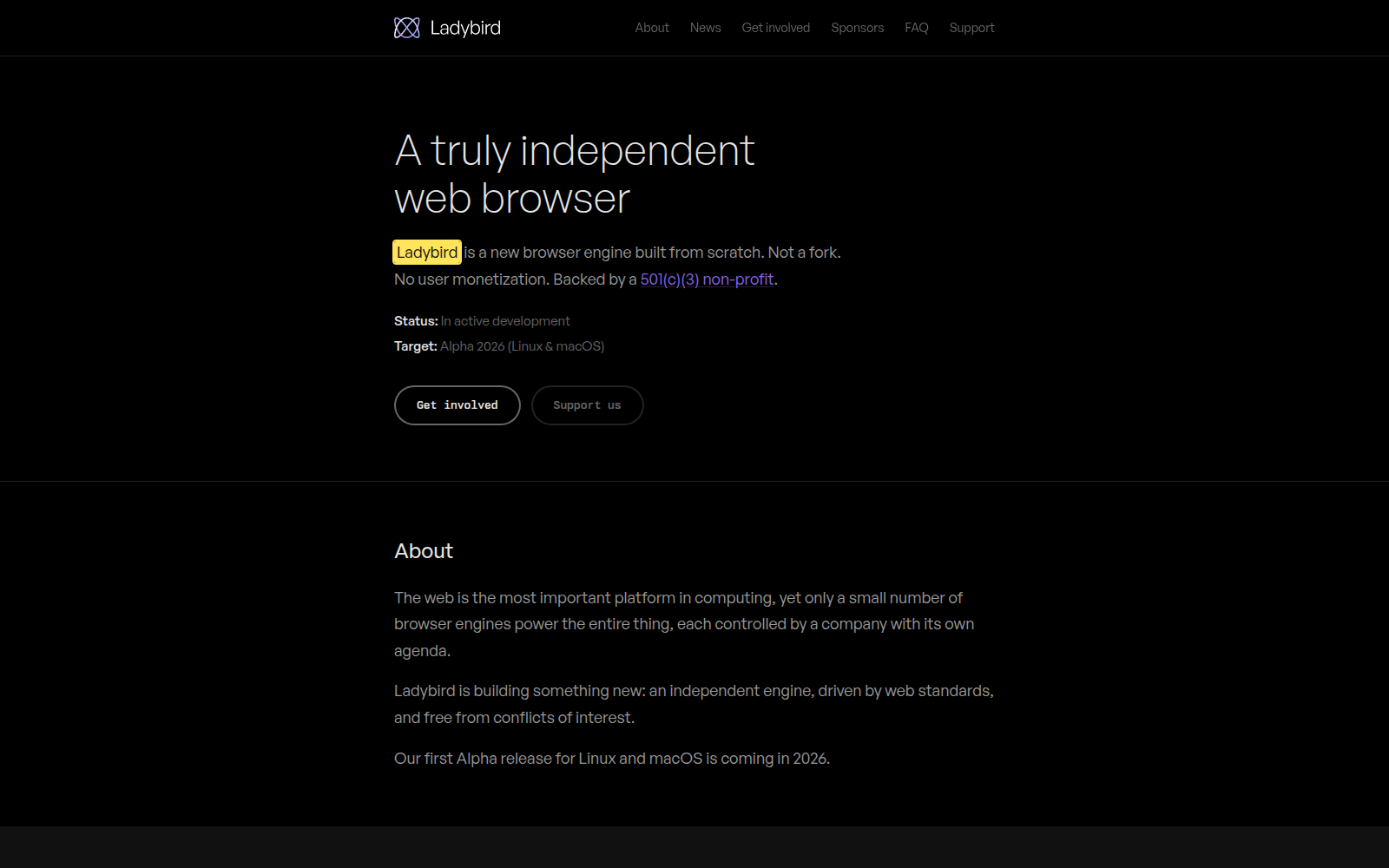The image size is (1389, 868).
Task: Click the highlighted Ladybird word
Action: 427,253
